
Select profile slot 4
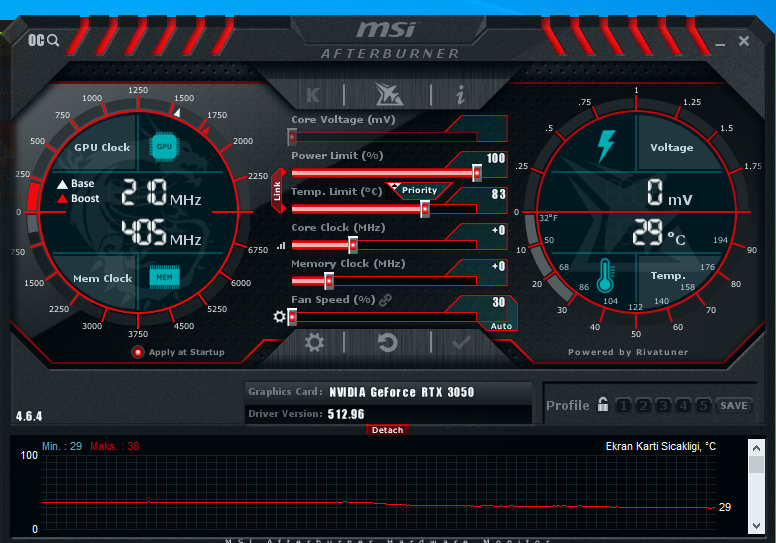683,405
